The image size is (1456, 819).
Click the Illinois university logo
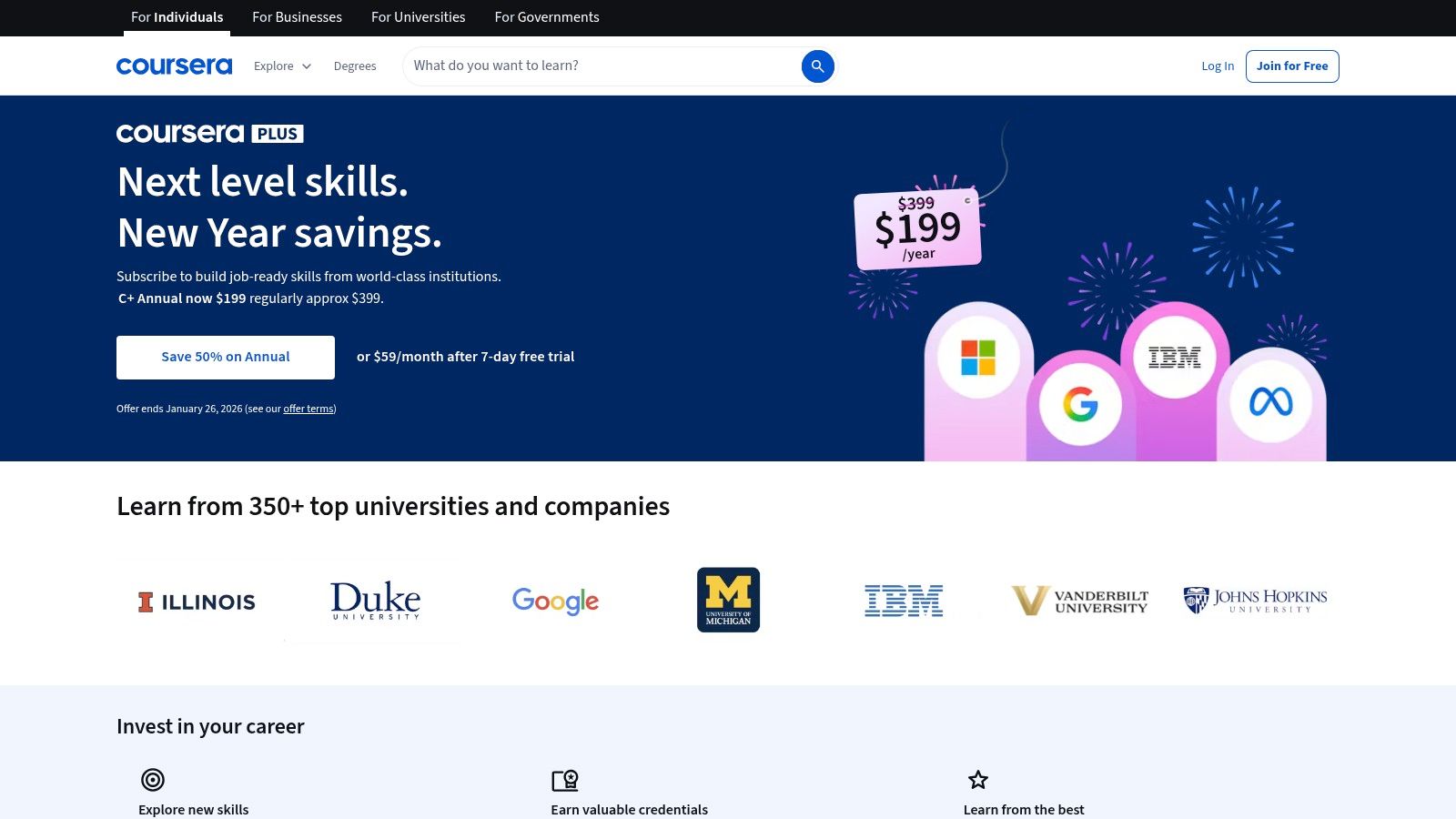tap(196, 601)
